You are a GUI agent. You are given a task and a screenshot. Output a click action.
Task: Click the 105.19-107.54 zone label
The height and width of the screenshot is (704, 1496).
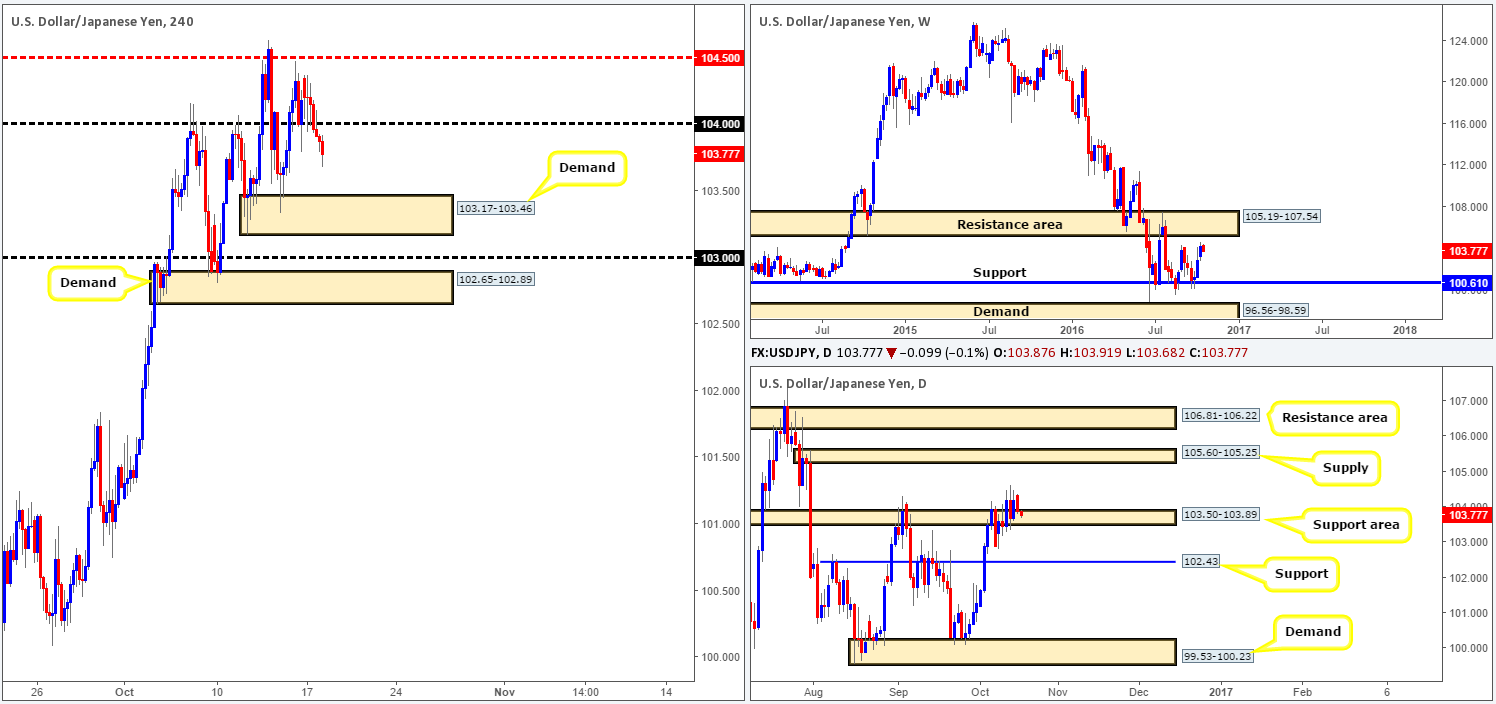(1281, 216)
